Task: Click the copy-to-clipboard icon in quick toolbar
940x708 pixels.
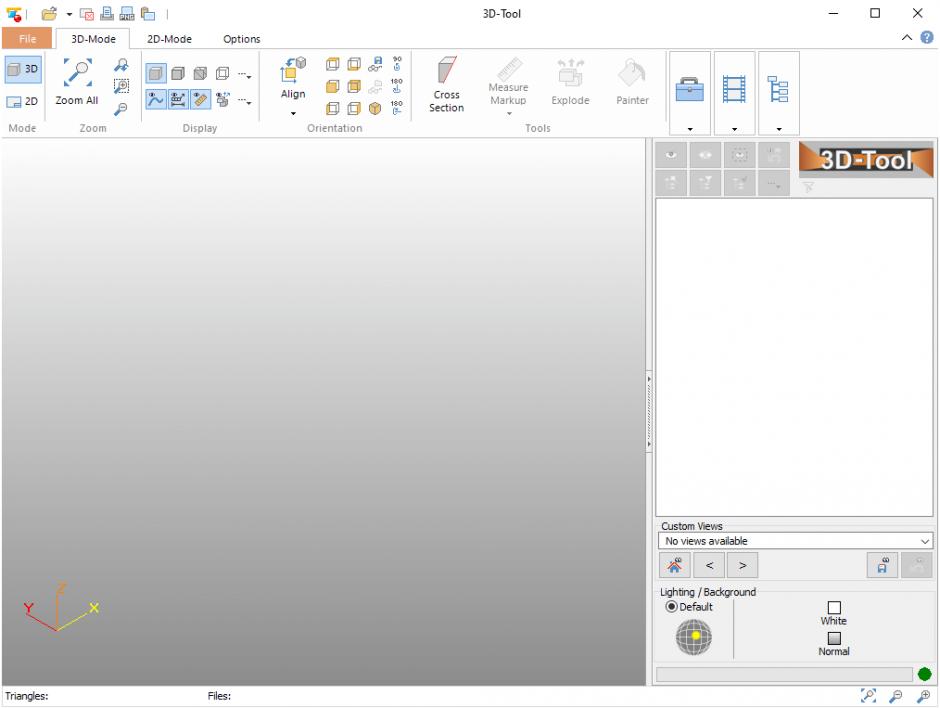Action: pyautogui.click(x=148, y=14)
